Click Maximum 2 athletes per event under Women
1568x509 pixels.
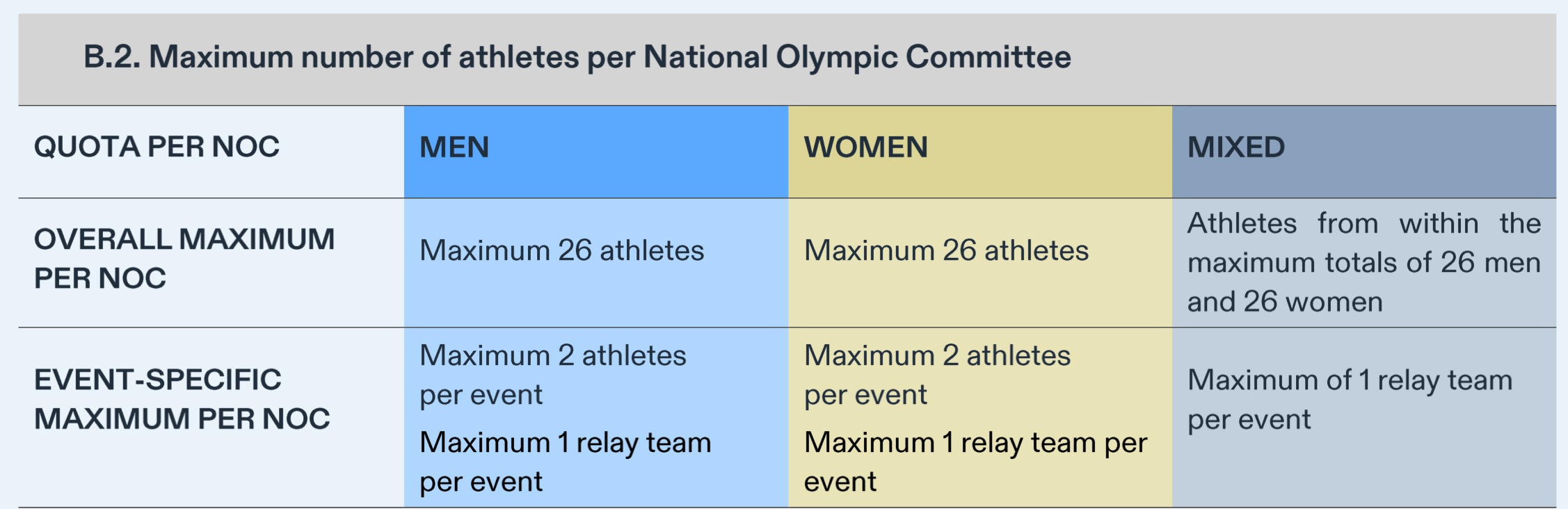[937, 375]
